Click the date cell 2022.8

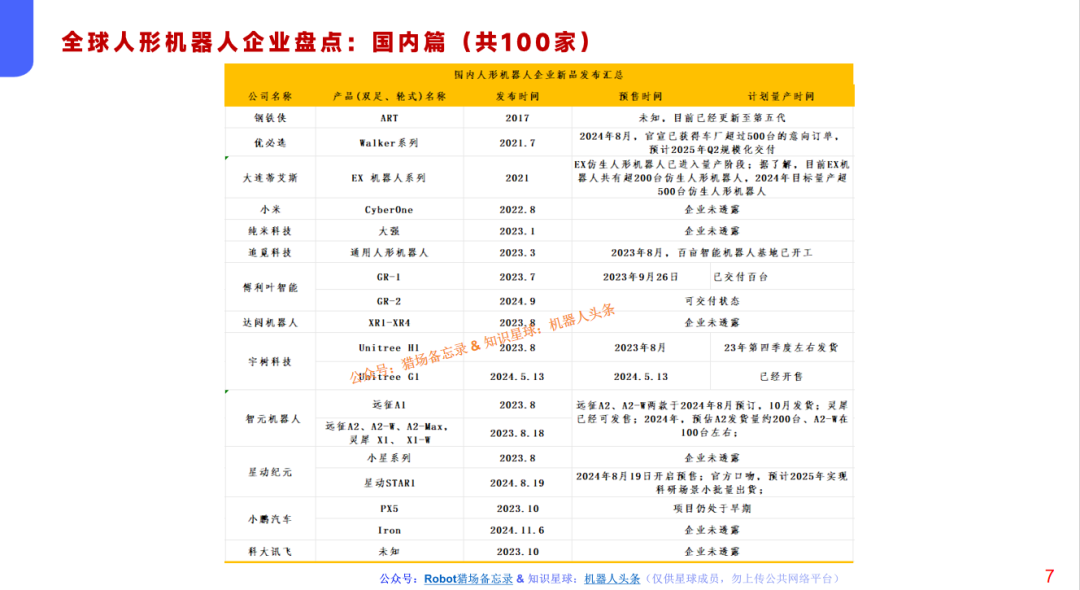tap(517, 209)
